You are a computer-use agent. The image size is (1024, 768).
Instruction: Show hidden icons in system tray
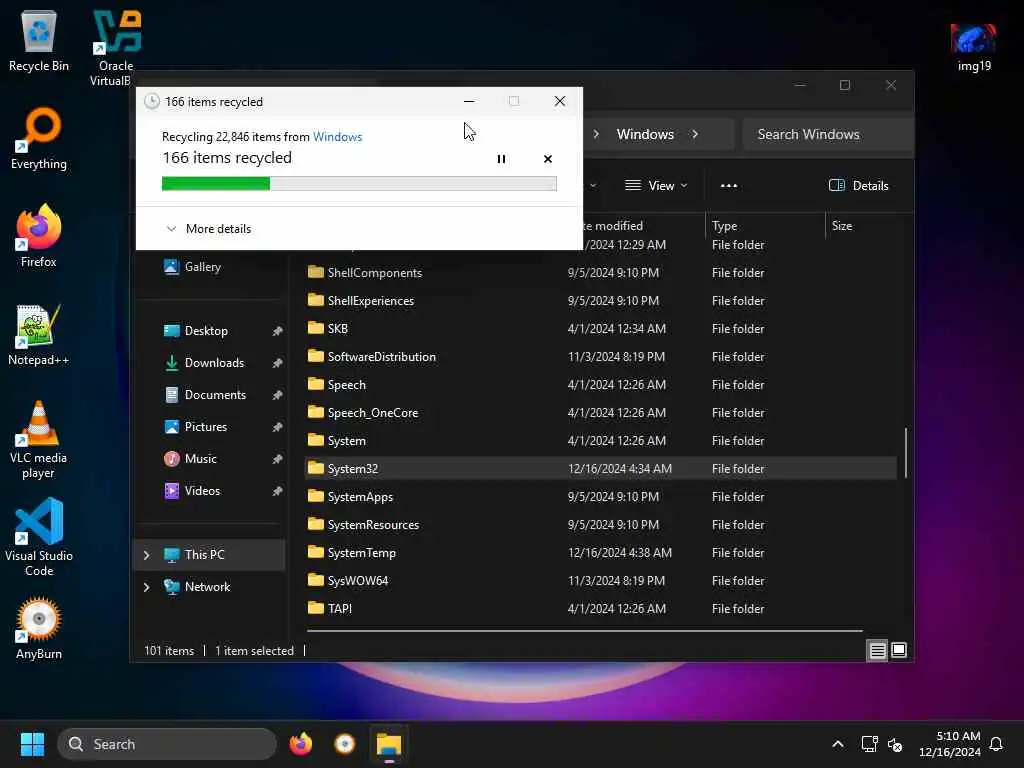pyautogui.click(x=838, y=744)
